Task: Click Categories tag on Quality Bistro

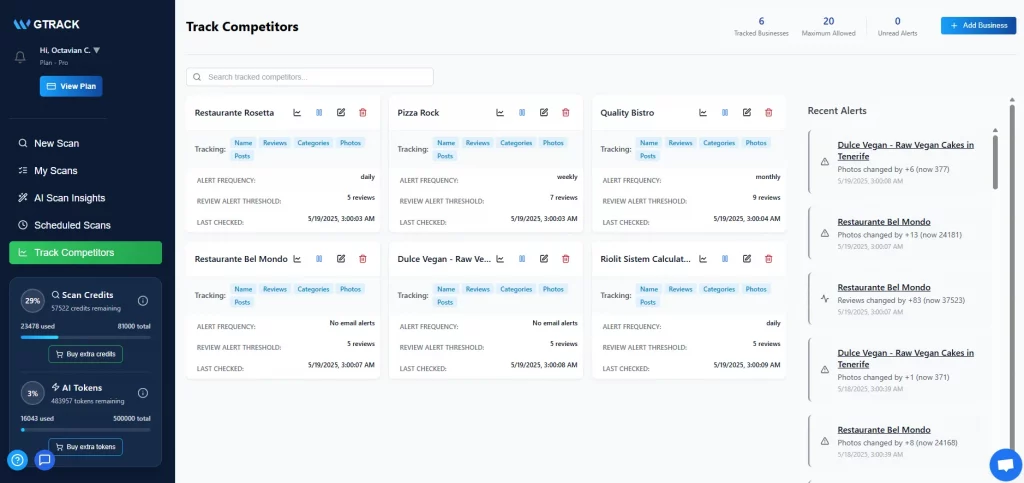Action: pos(719,143)
